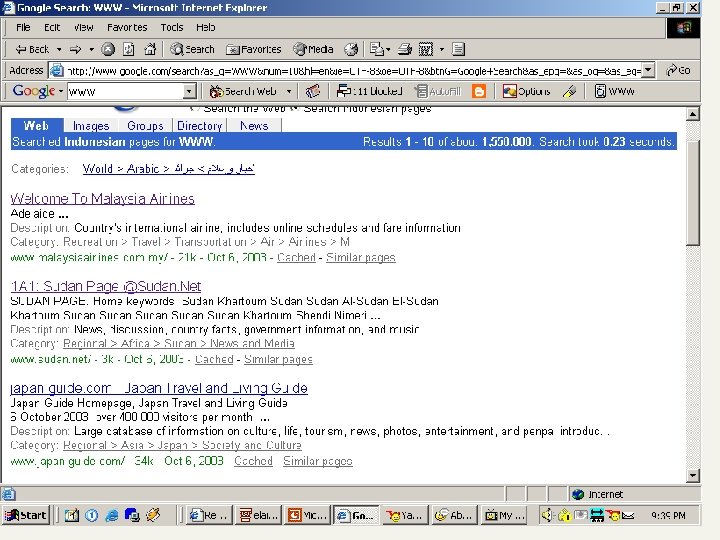Open the File menu
Viewport: 720px width, 540px height.
(23, 28)
